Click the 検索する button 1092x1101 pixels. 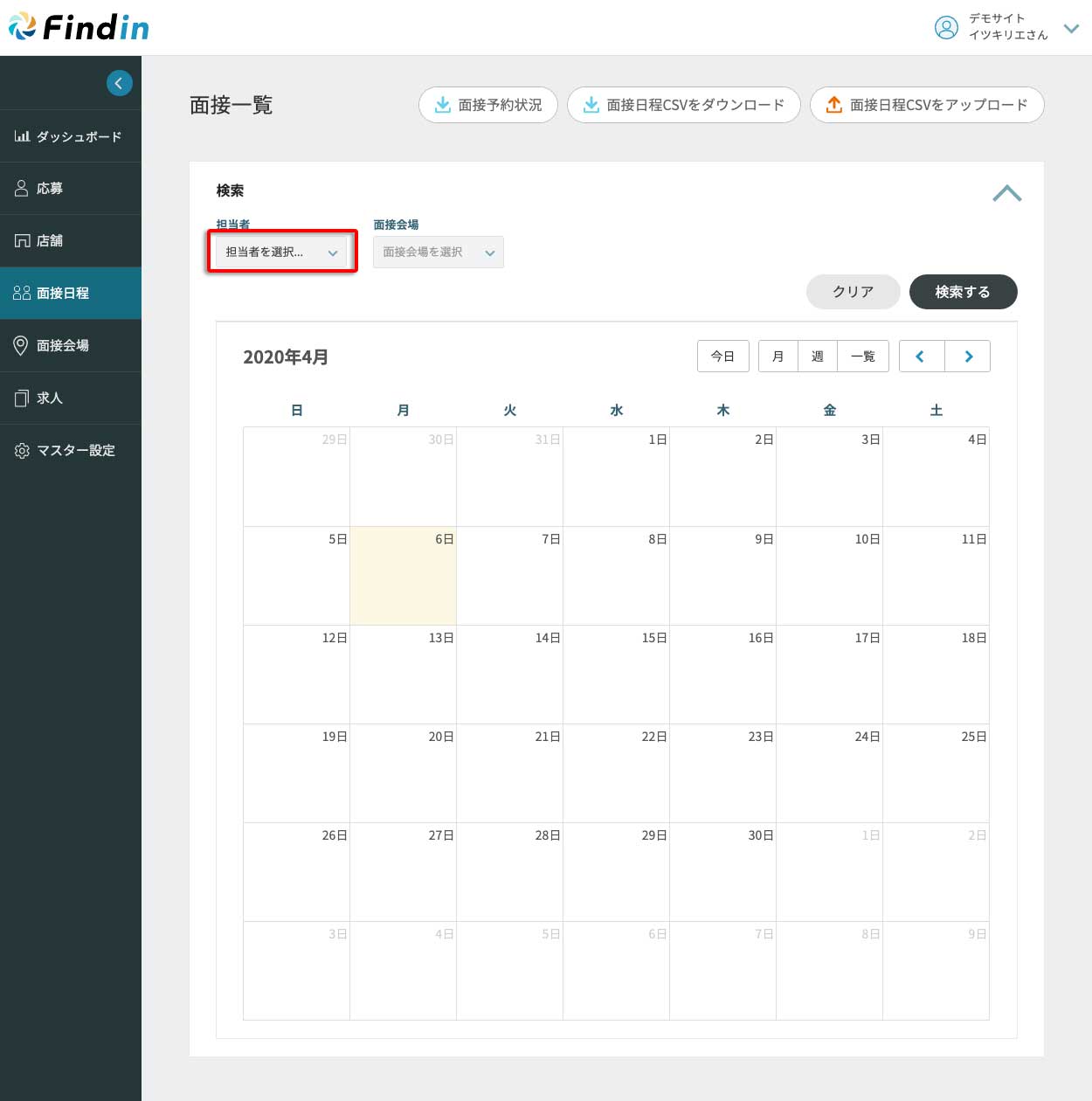point(963,292)
